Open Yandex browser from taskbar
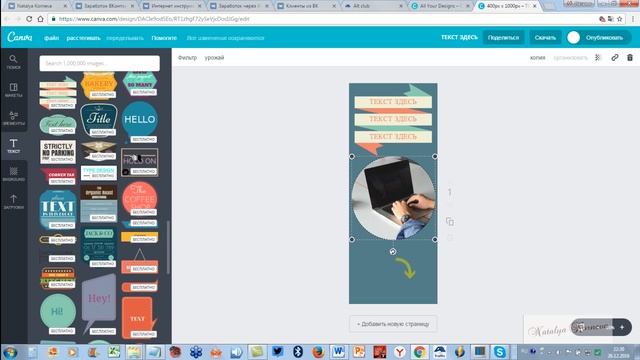This screenshot has width=640, height=360. coord(400,352)
